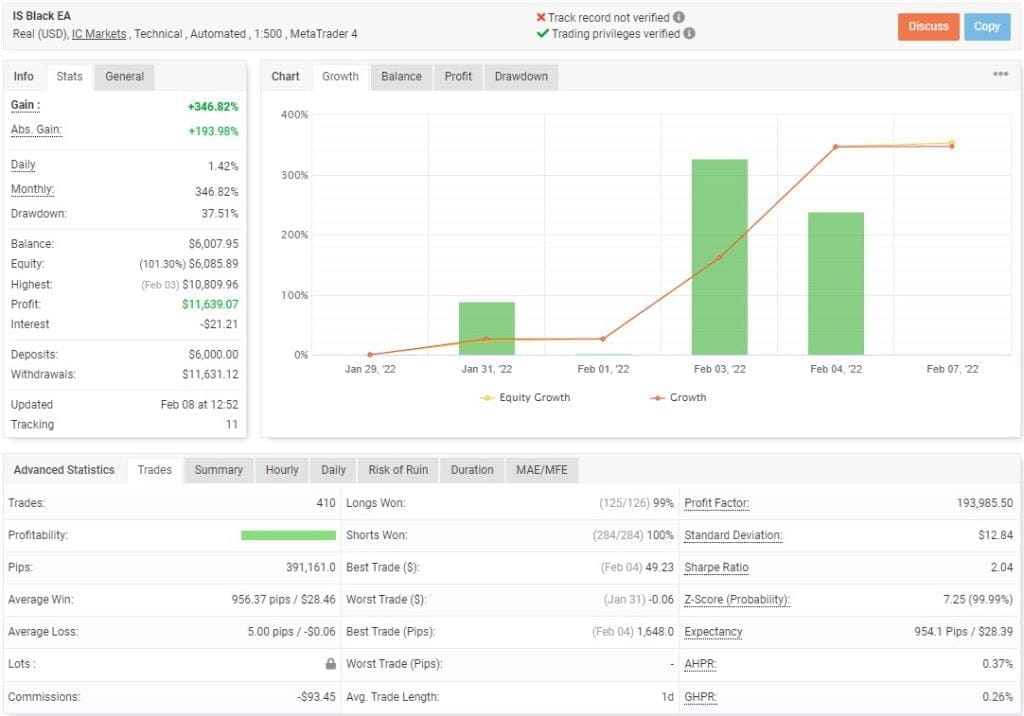Switch to the Summary statistics tab
The image size is (1024, 716).
click(x=218, y=469)
